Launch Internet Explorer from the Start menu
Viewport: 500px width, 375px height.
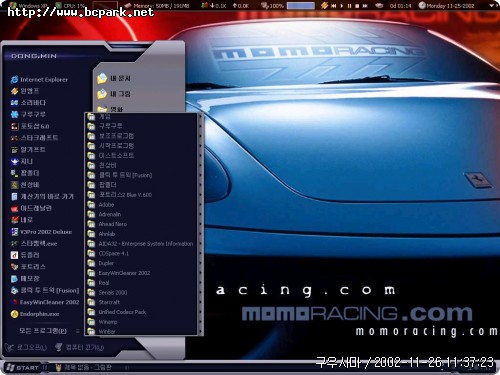39,80
